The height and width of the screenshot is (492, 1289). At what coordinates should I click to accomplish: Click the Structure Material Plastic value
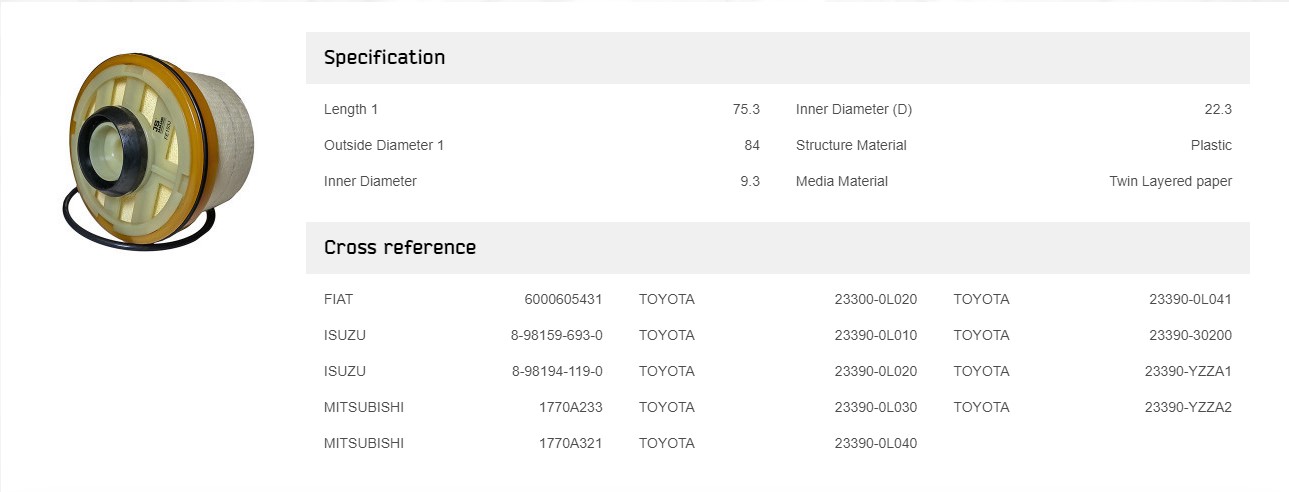[x=1211, y=145]
